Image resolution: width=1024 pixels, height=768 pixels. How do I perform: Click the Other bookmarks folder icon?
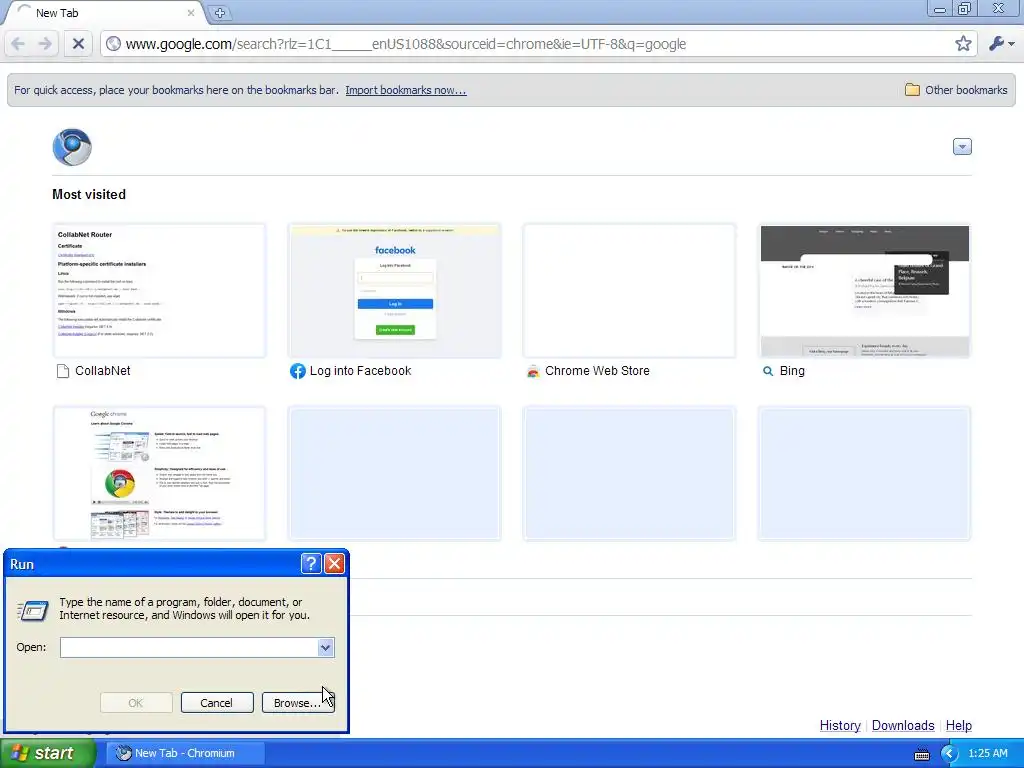click(x=912, y=90)
